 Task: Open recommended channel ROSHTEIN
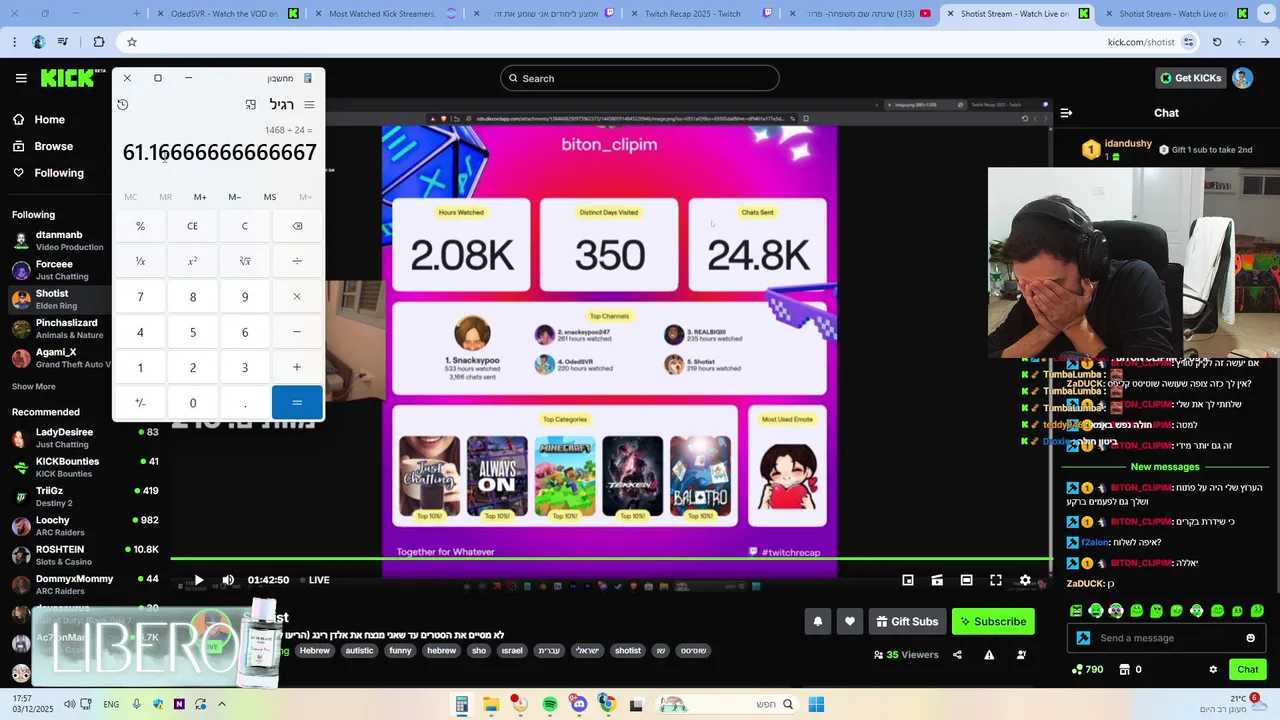click(x=85, y=555)
